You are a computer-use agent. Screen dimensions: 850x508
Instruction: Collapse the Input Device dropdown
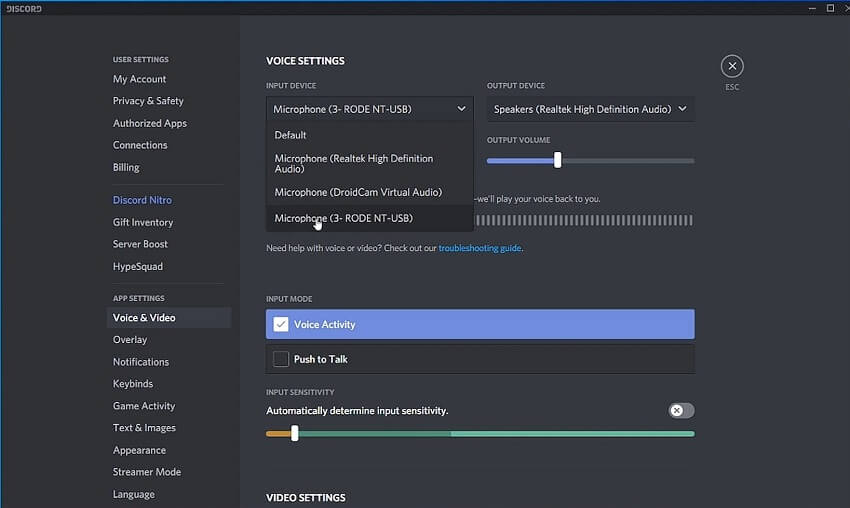pos(369,109)
